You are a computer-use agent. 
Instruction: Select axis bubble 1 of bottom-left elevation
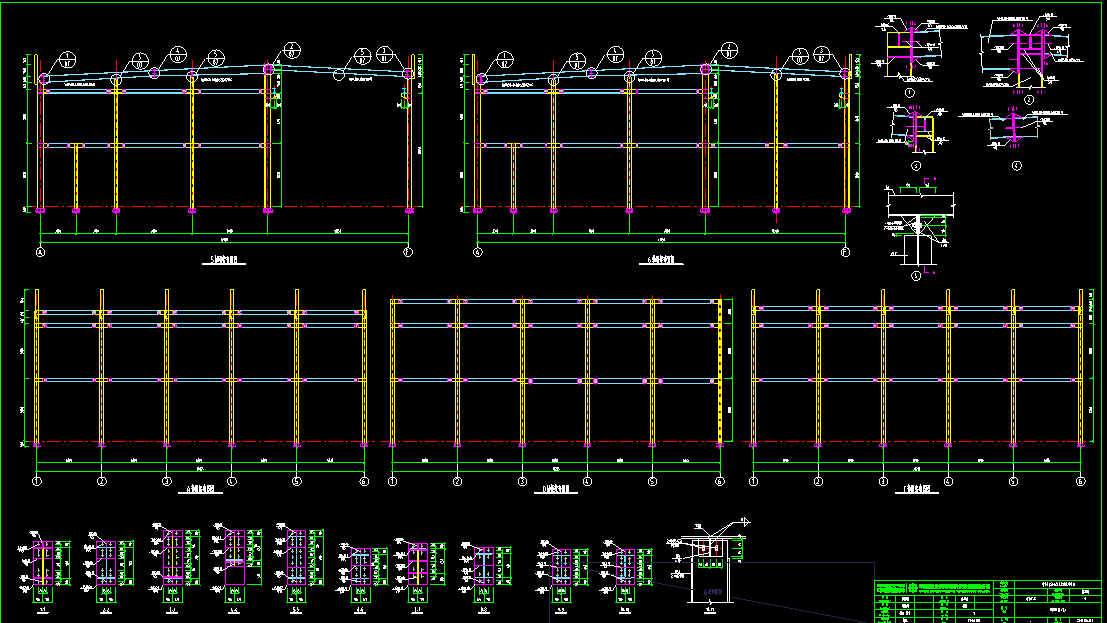(x=37, y=481)
